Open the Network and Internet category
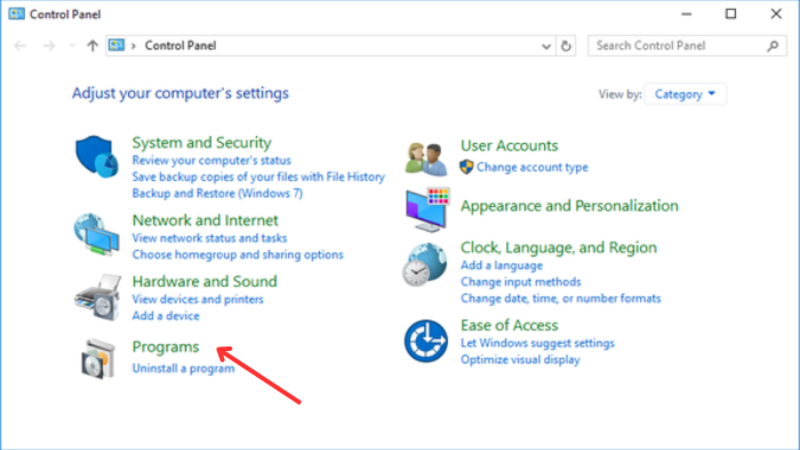Screen dimensions: 800x450 pyautogui.click(x=205, y=220)
